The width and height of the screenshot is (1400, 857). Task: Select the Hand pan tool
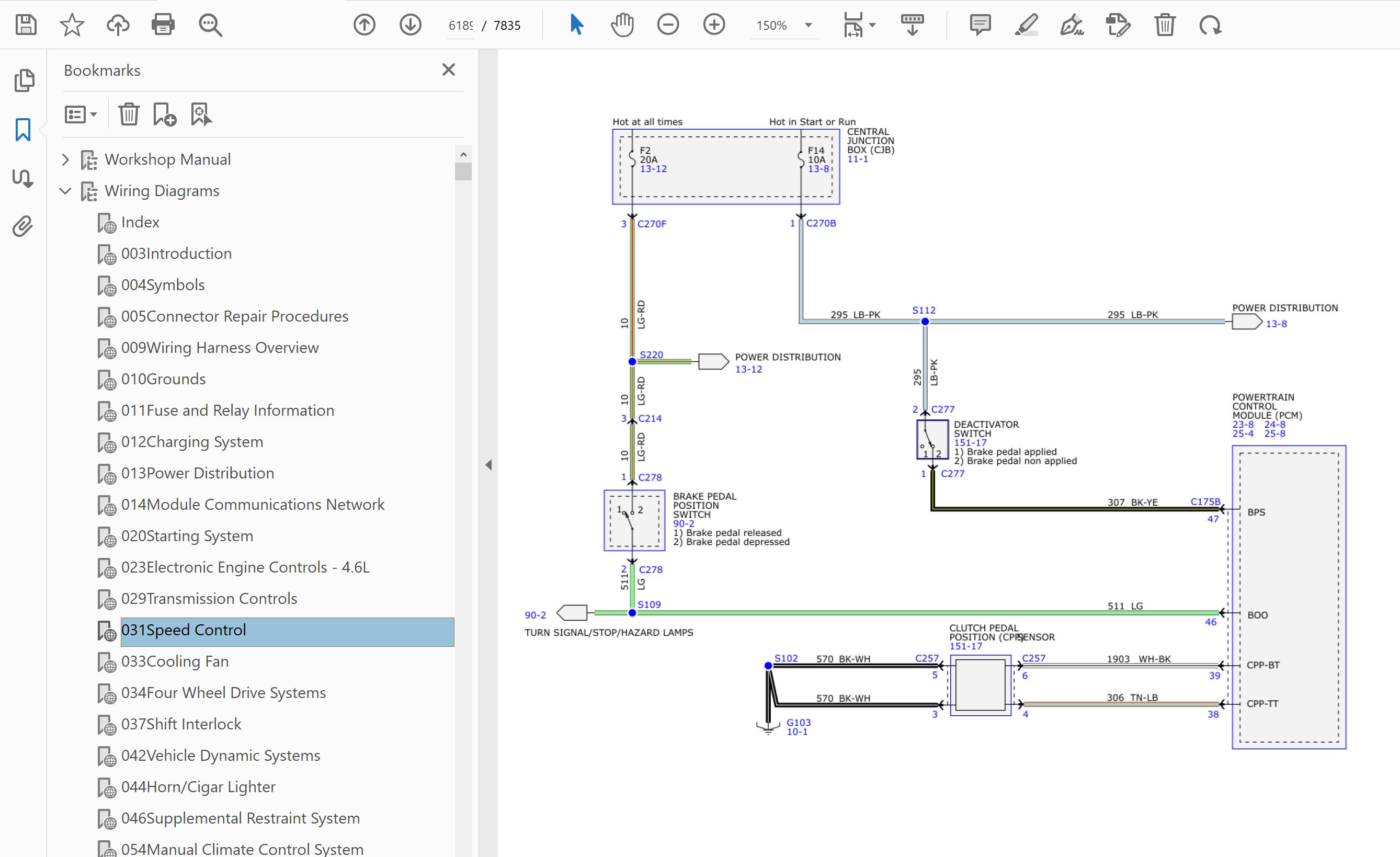coord(622,25)
